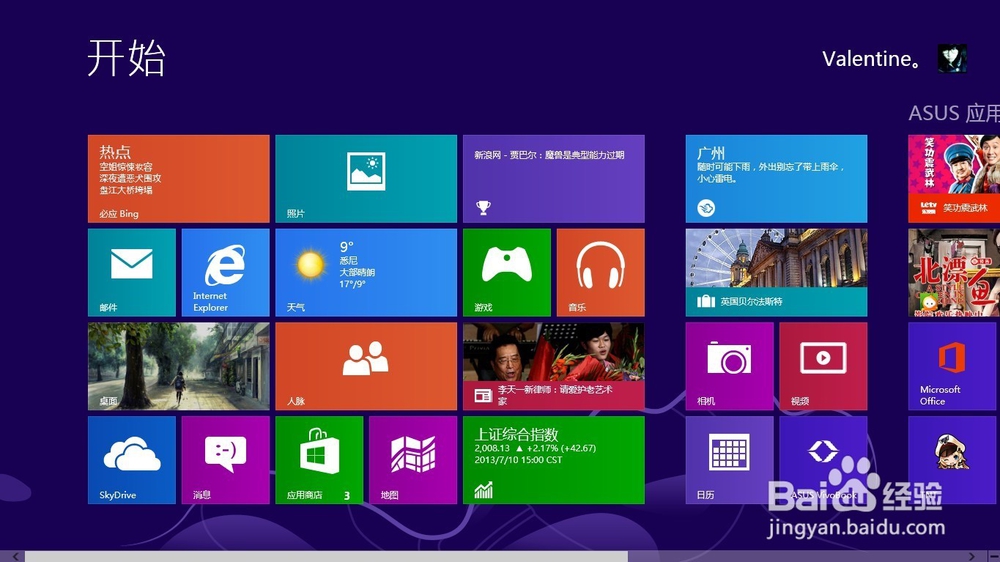Click the right scrollbar arrow
The image size is (1000, 562).
tap(972, 557)
